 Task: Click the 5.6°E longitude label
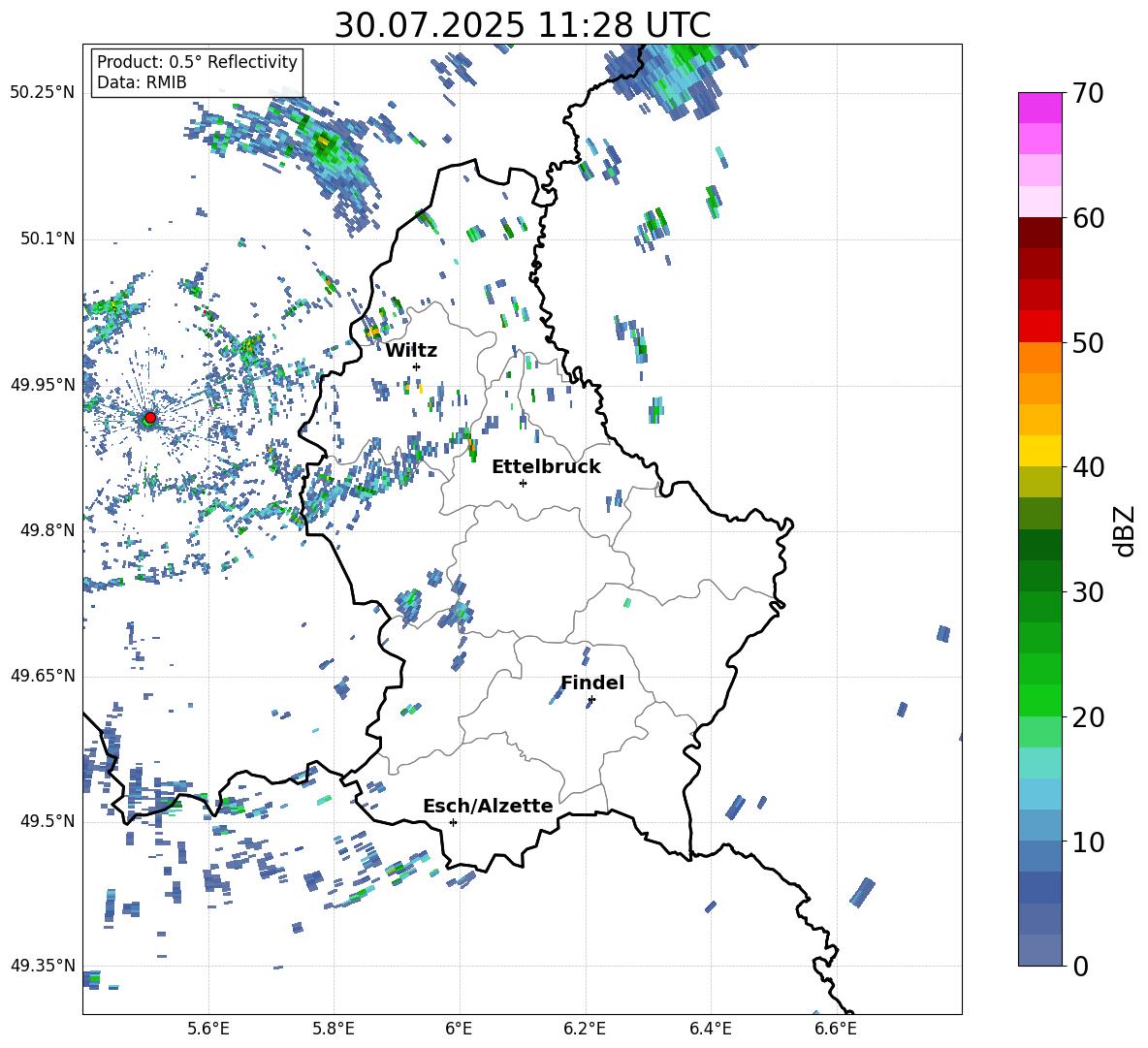[x=208, y=1029]
